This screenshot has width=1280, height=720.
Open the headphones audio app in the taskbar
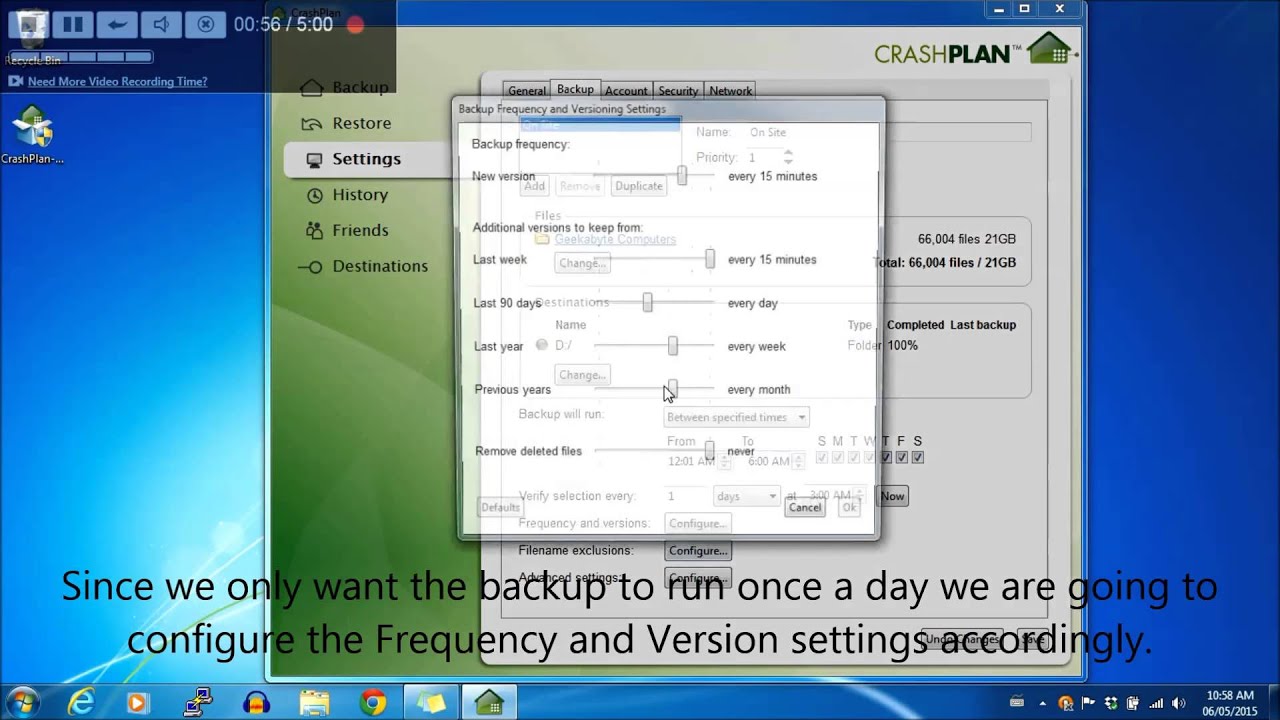(256, 703)
